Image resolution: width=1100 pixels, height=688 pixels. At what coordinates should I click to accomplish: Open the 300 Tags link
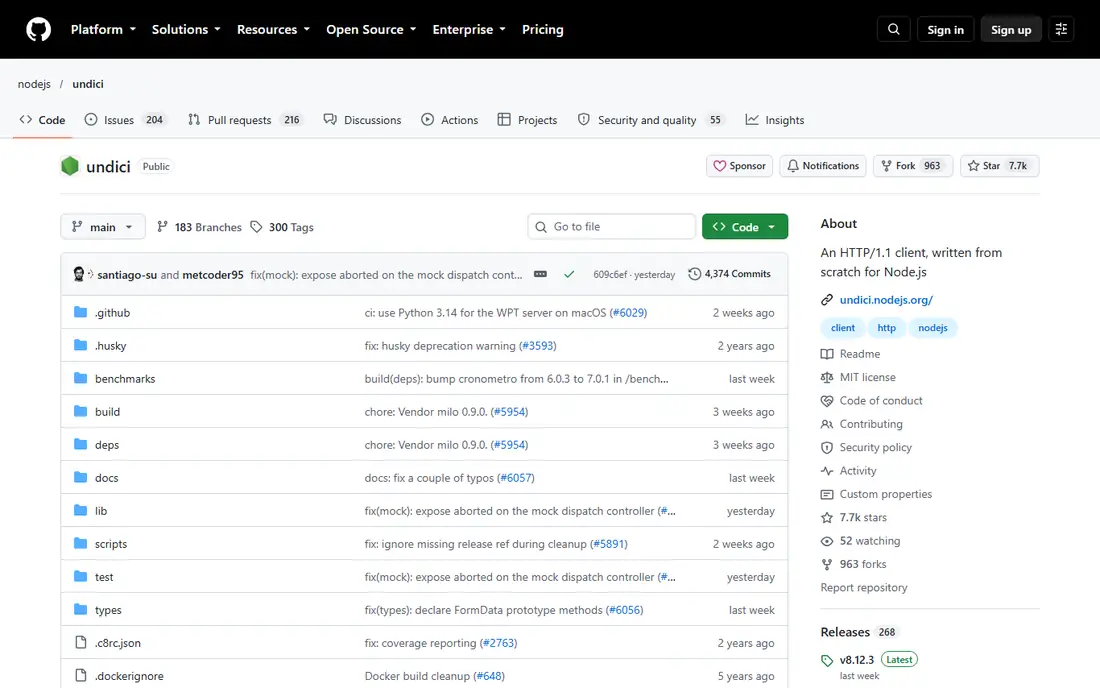pyautogui.click(x=282, y=227)
